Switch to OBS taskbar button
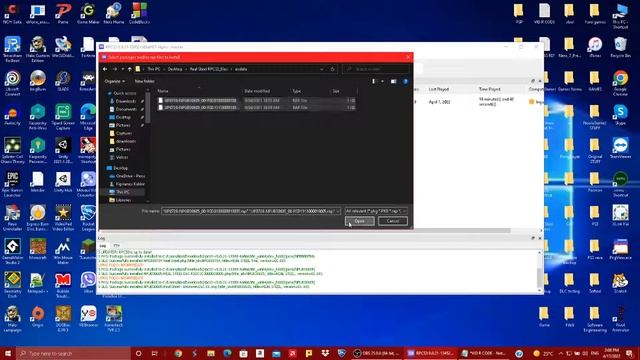The height and width of the screenshot is (360, 640). pos(376,353)
